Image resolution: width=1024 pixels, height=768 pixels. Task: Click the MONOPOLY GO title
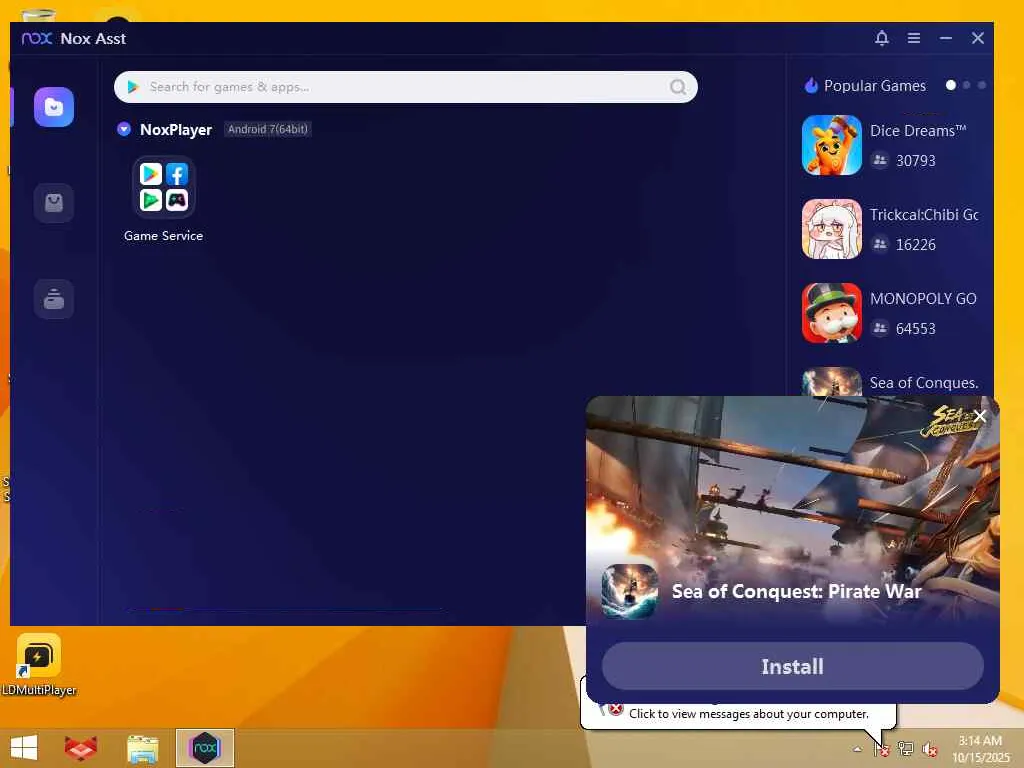pos(923,299)
